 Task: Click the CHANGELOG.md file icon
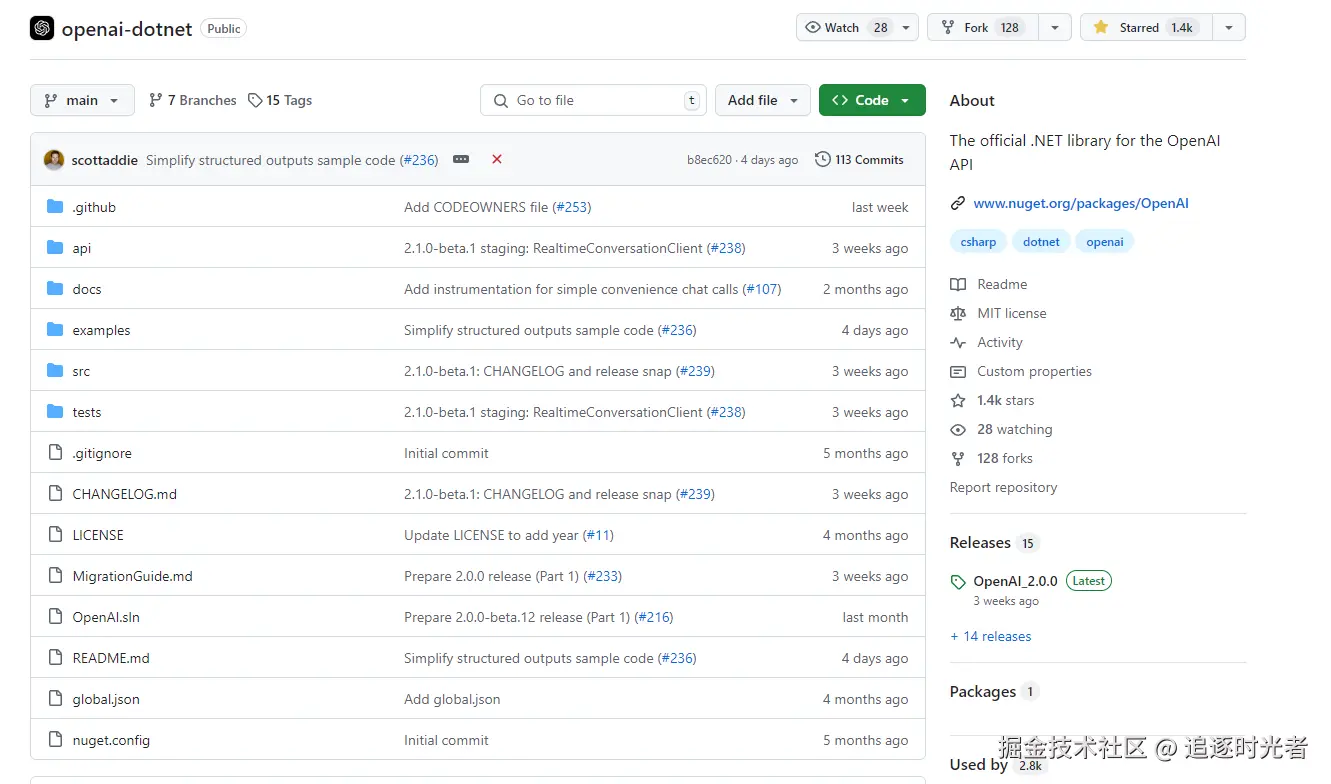click(55, 494)
